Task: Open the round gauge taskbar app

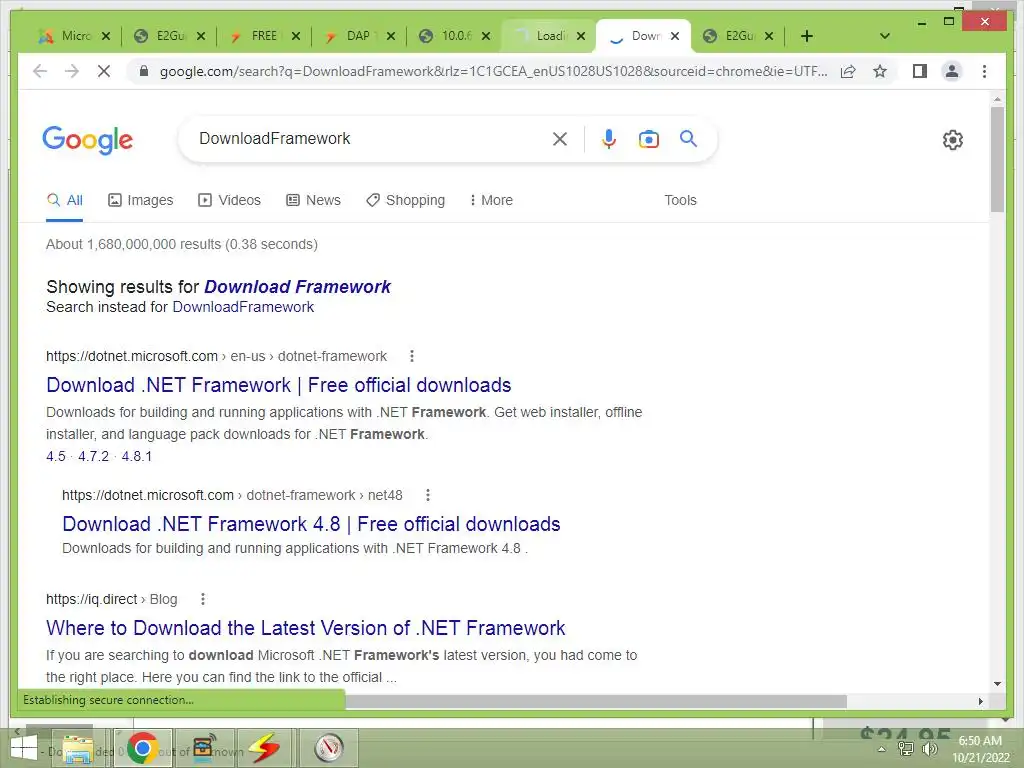Action: point(328,748)
